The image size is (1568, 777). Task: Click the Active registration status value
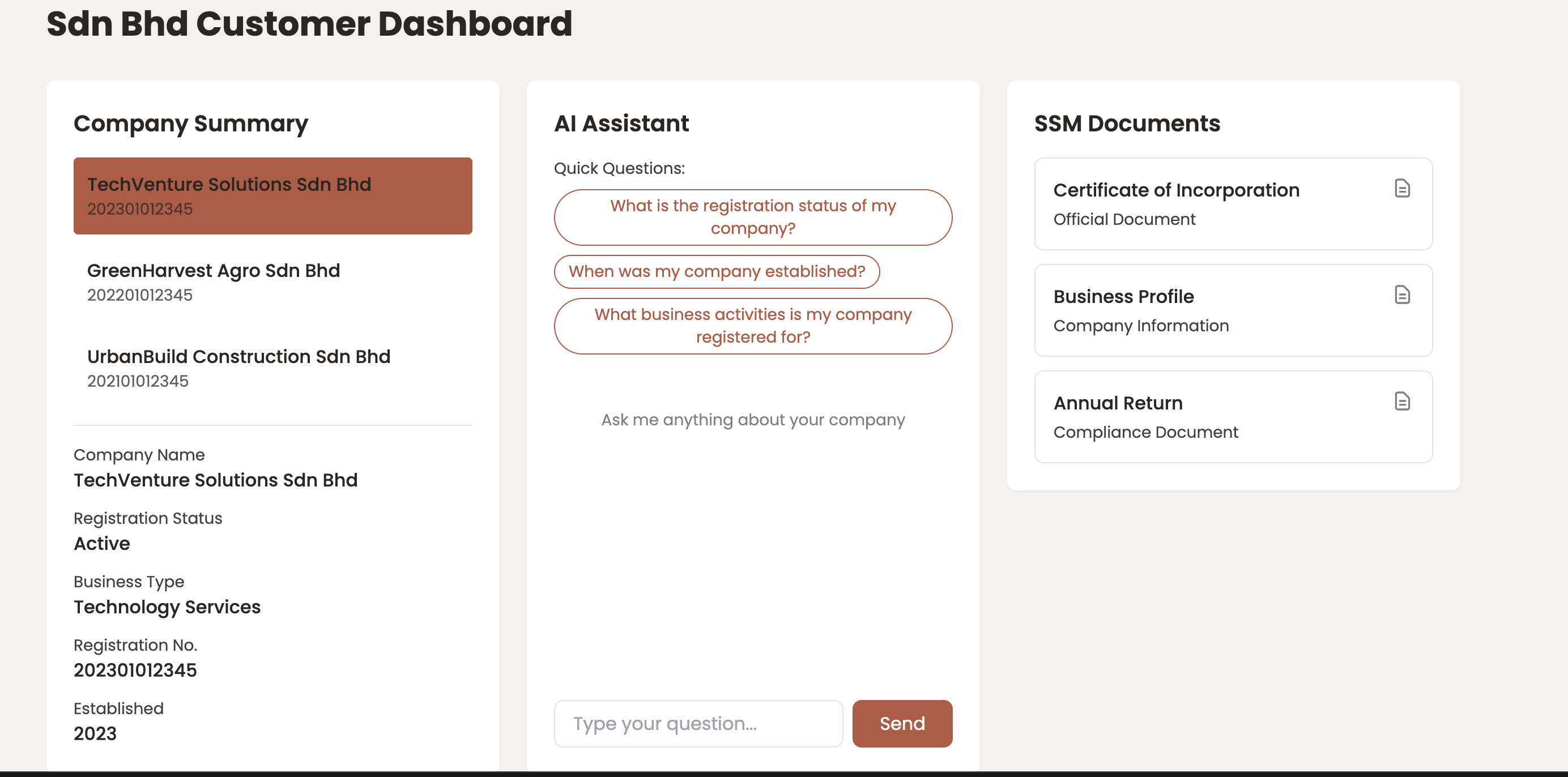[x=101, y=543]
